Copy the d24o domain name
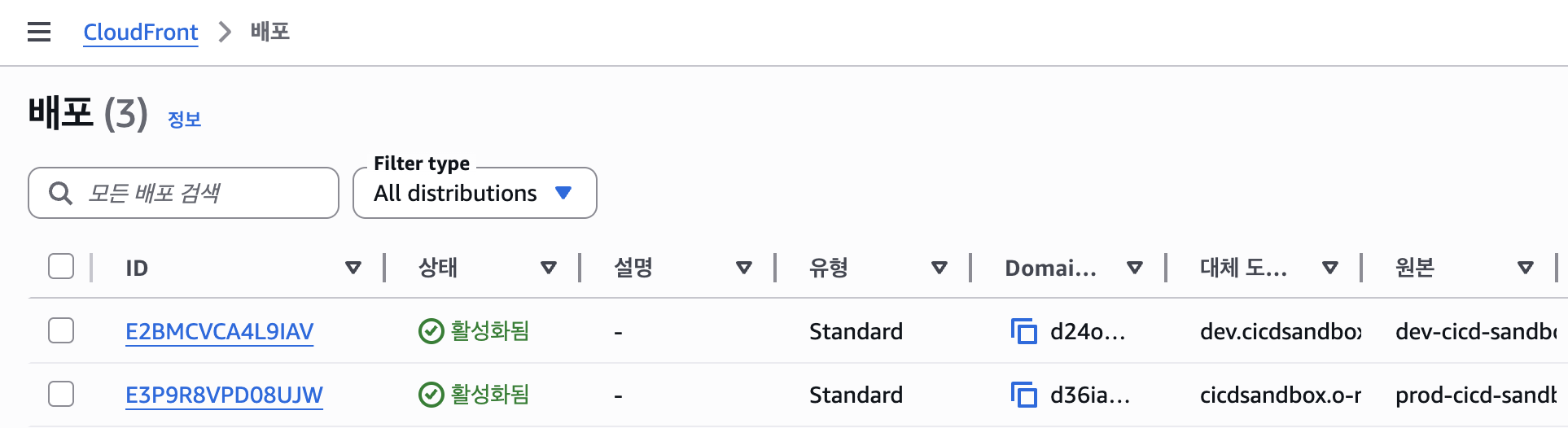The height and width of the screenshot is (428, 1568). tap(1023, 331)
